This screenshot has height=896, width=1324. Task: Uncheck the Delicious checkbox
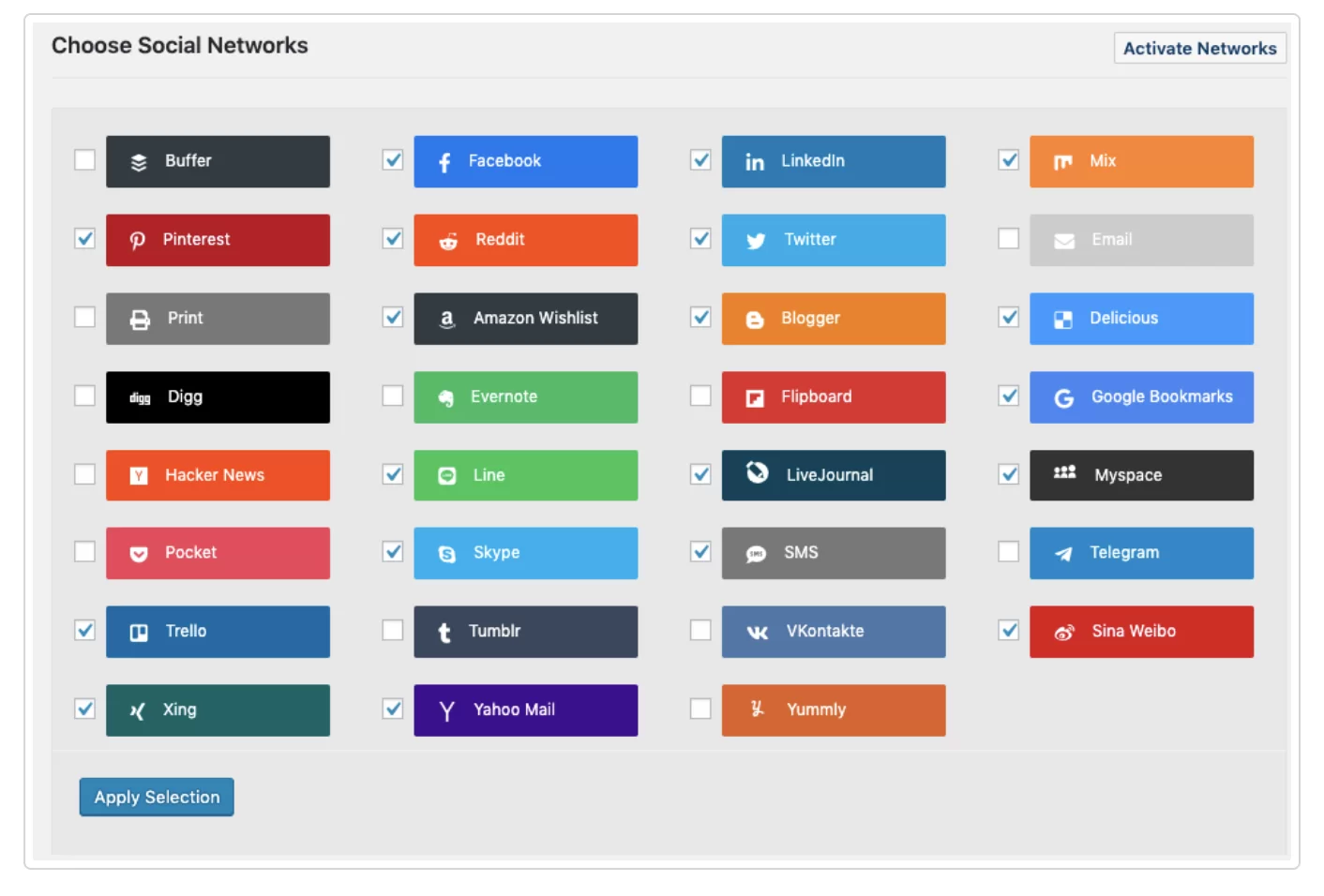coord(1009,318)
